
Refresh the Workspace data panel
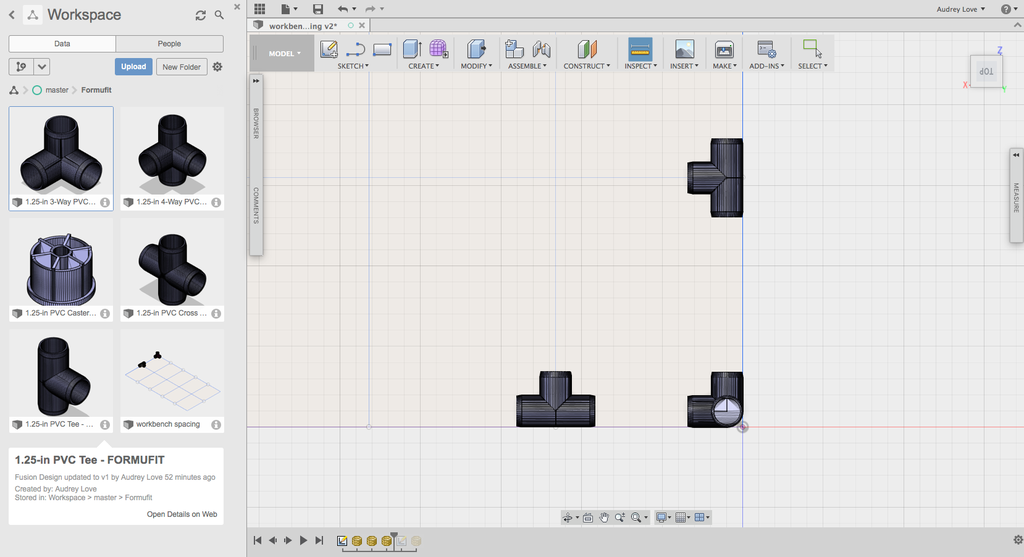point(200,15)
